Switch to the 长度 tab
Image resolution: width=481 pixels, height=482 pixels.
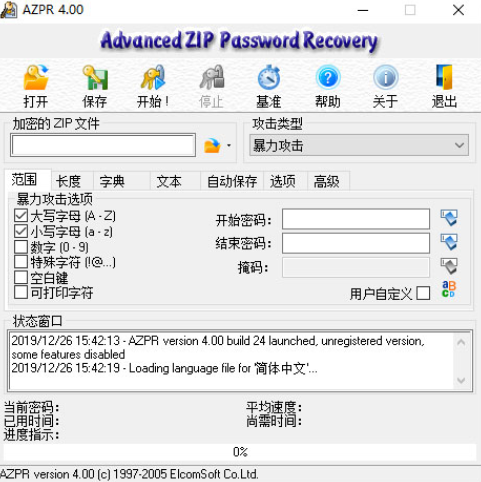click(x=68, y=181)
